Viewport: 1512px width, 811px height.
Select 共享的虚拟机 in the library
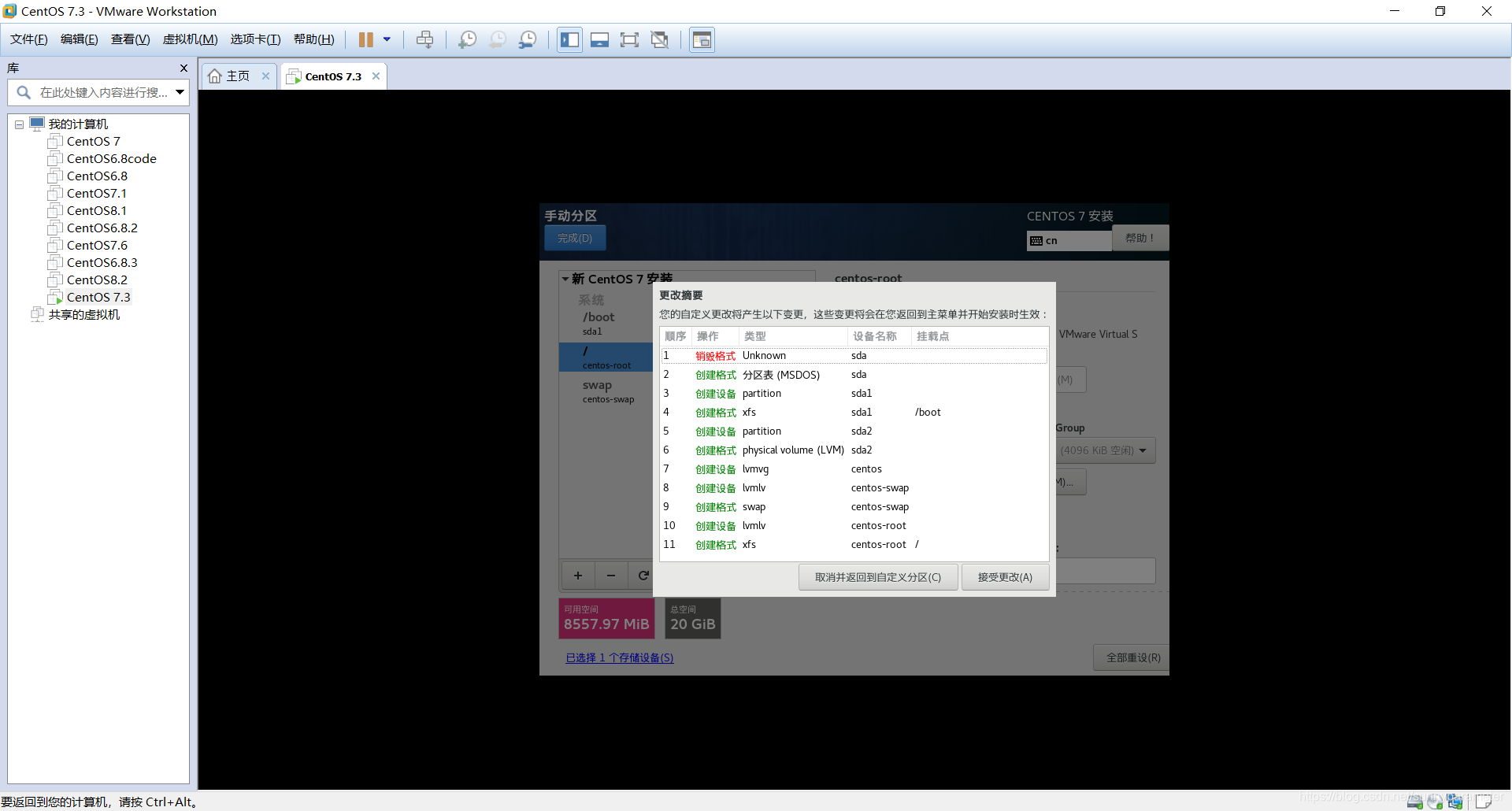pyautogui.click(x=83, y=315)
